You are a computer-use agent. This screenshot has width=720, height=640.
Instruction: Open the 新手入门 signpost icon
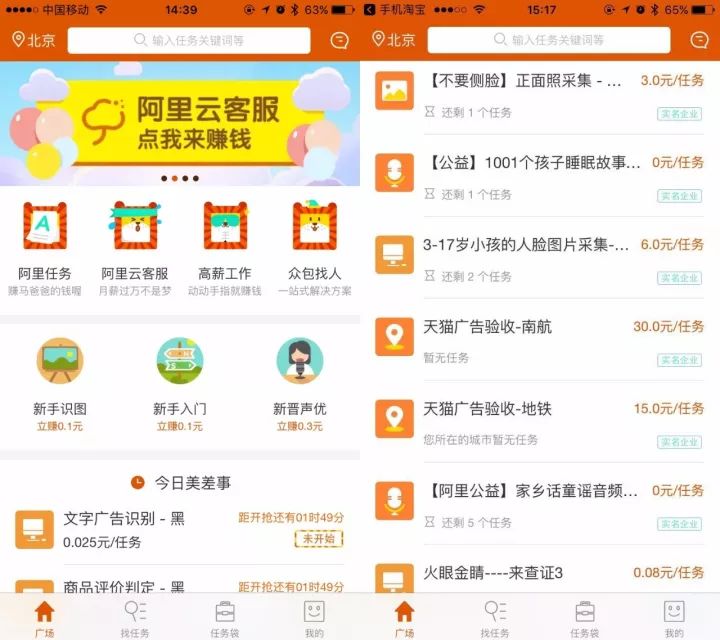pyautogui.click(x=180, y=360)
